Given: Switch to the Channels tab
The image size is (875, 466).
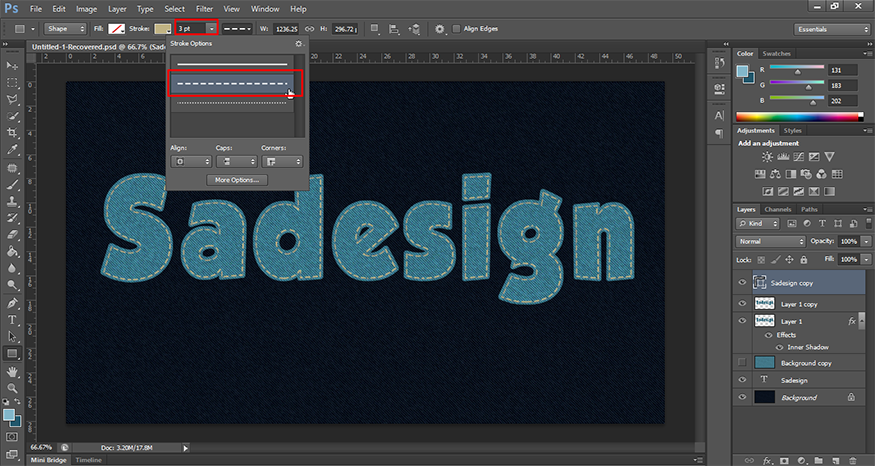Looking at the screenshot, I should pos(777,209).
